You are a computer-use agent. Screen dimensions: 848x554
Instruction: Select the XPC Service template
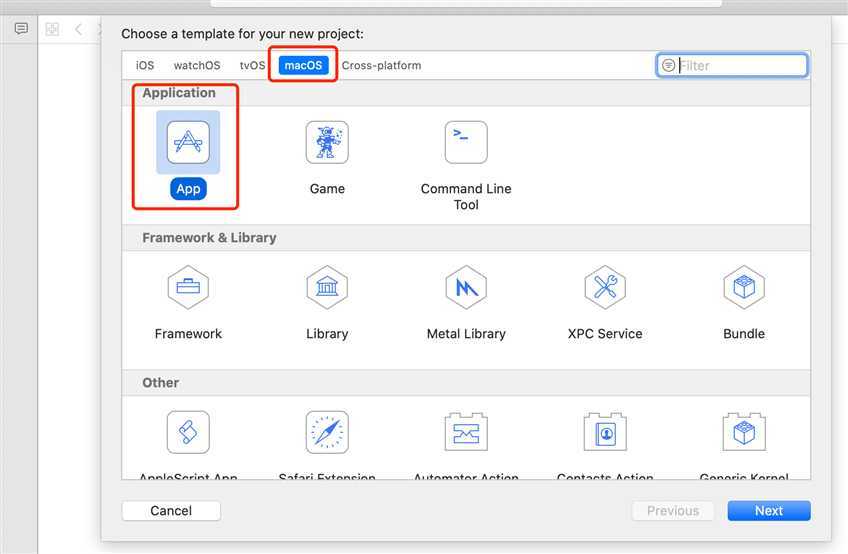click(605, 288)
